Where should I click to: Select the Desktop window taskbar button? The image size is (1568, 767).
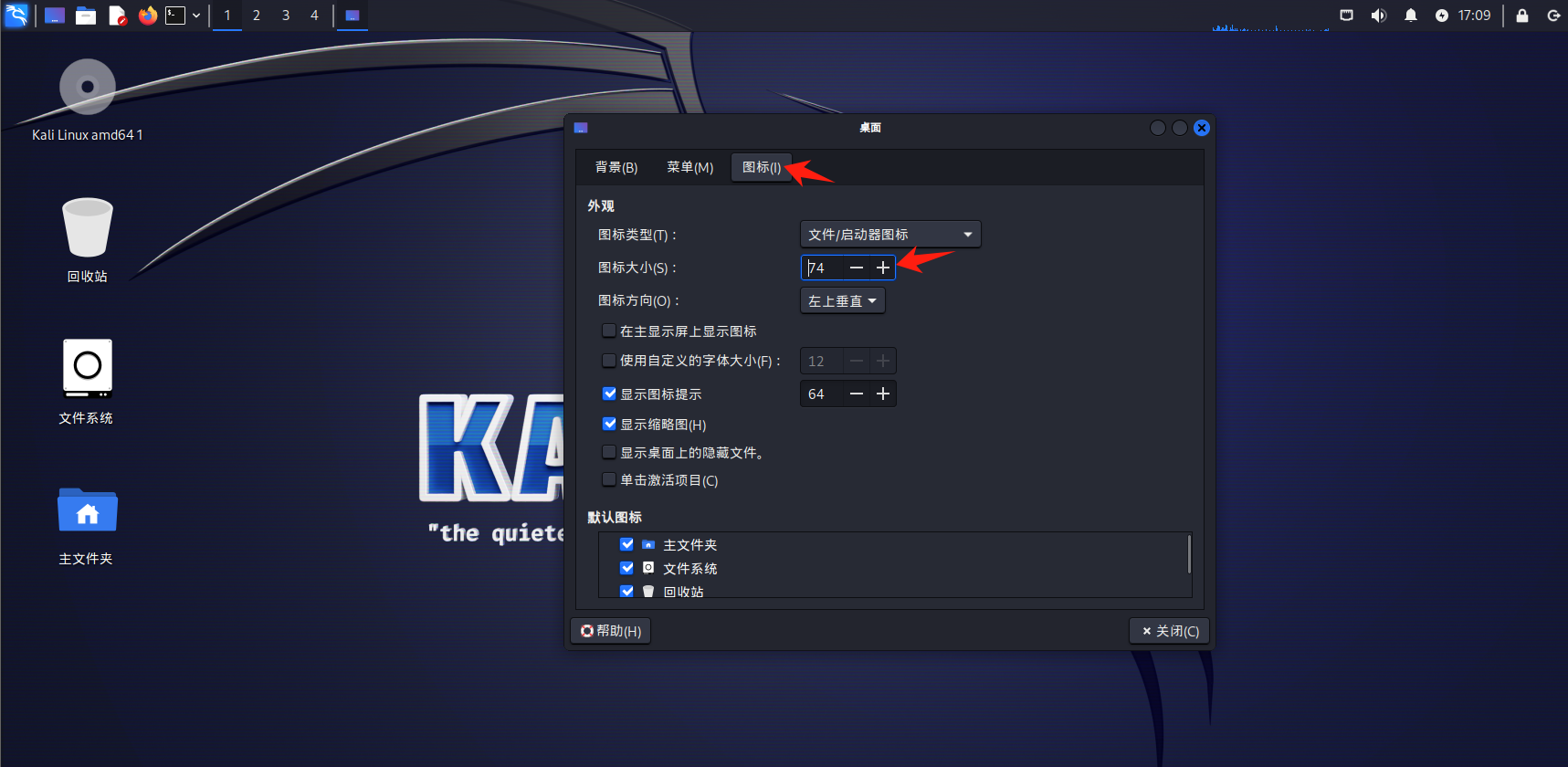[353, 16]
